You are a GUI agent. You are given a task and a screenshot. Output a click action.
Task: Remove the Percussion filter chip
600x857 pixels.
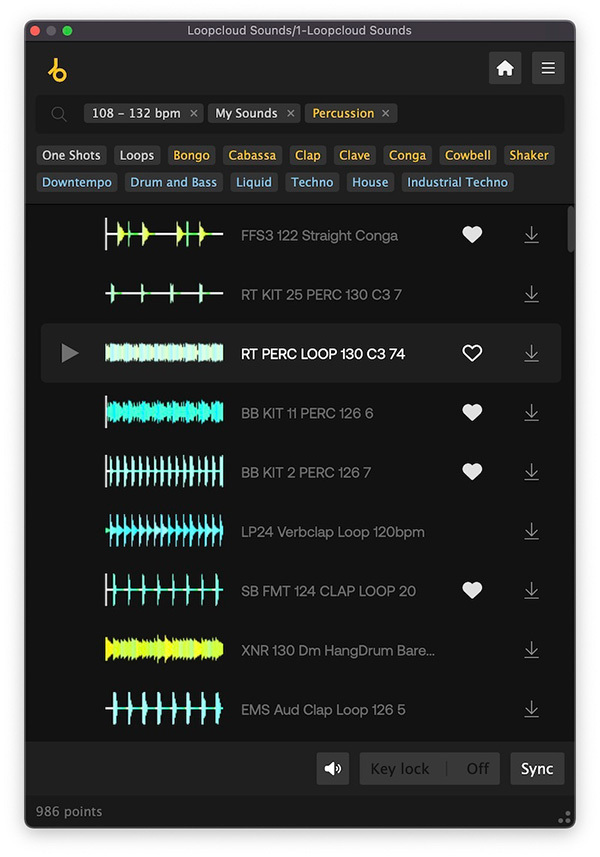tap(386, 114)
